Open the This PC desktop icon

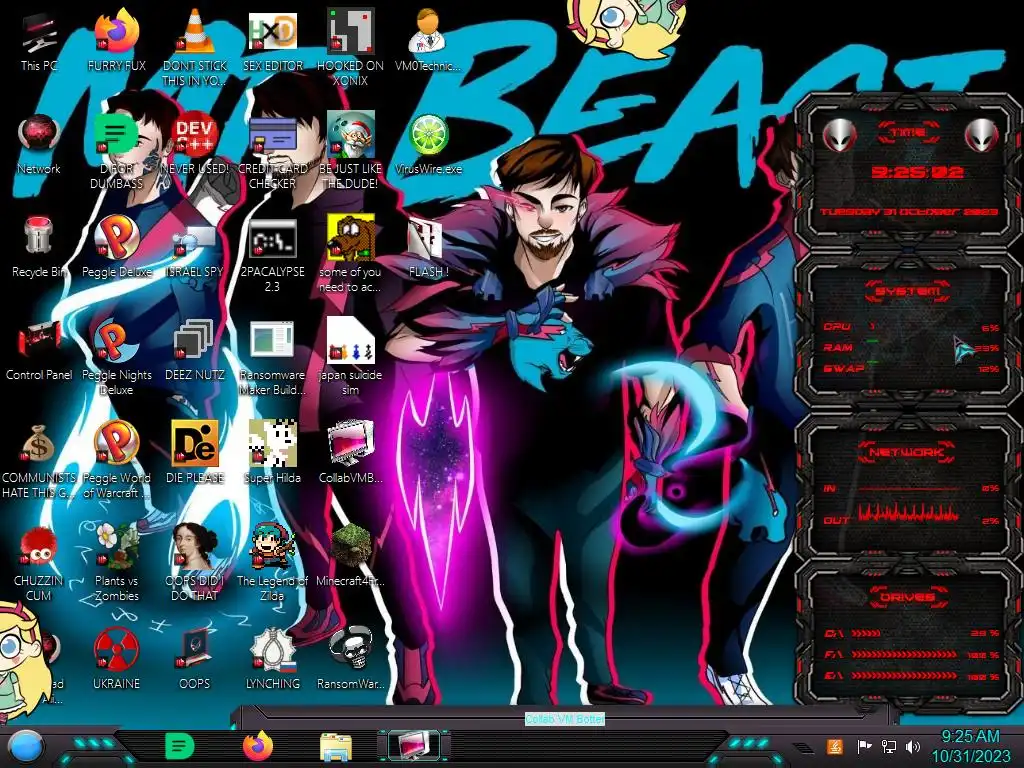point(39,33)
